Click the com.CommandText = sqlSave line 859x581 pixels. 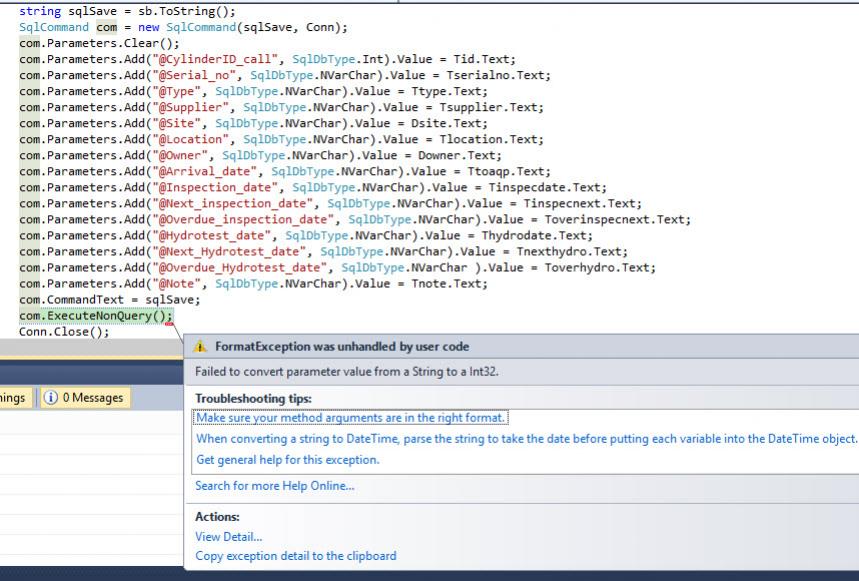click(x=109, y=300)
